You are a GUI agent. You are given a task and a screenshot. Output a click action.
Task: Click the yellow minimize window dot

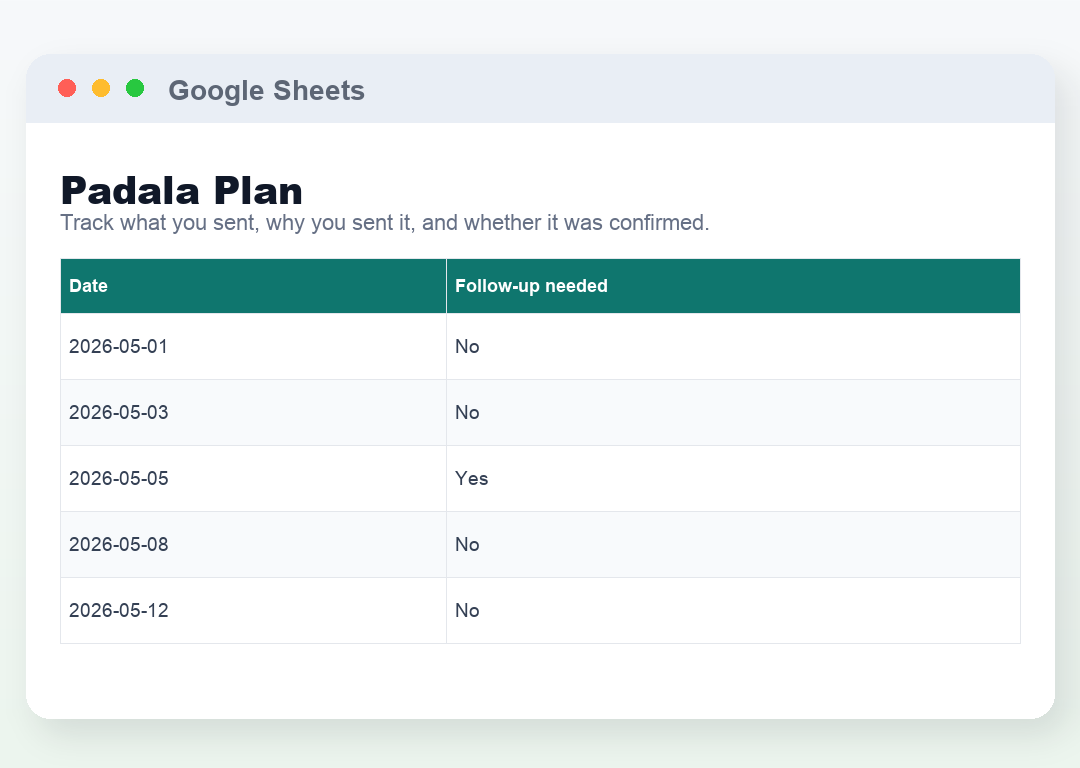click(x=101, y=88)
